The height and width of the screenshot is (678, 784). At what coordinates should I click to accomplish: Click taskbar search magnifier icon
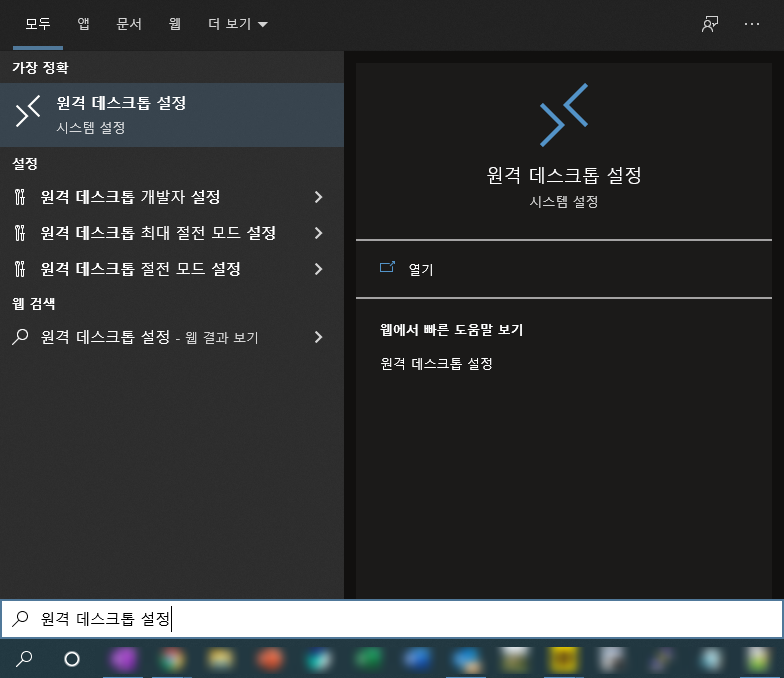(x=24, y=659)
